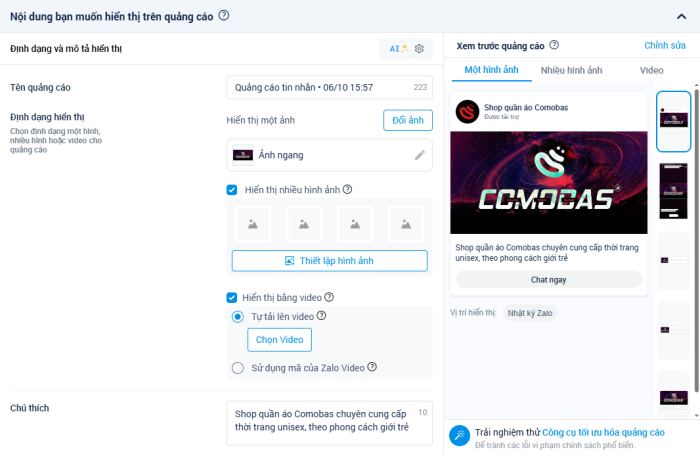The height and width of the screenshot is (456, 700).
Task: Uncheck the Hiển thị bằng video checkbox
Action: click(x=232, y=297)
